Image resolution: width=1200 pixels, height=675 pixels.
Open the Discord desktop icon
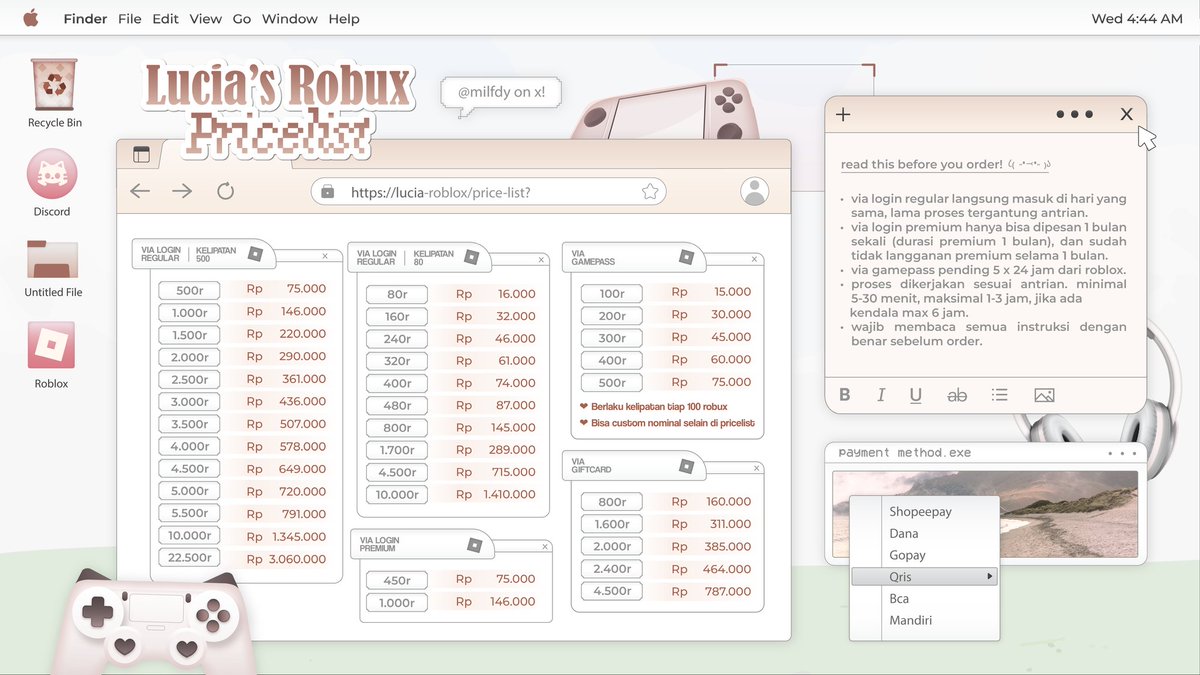(52, 175)
